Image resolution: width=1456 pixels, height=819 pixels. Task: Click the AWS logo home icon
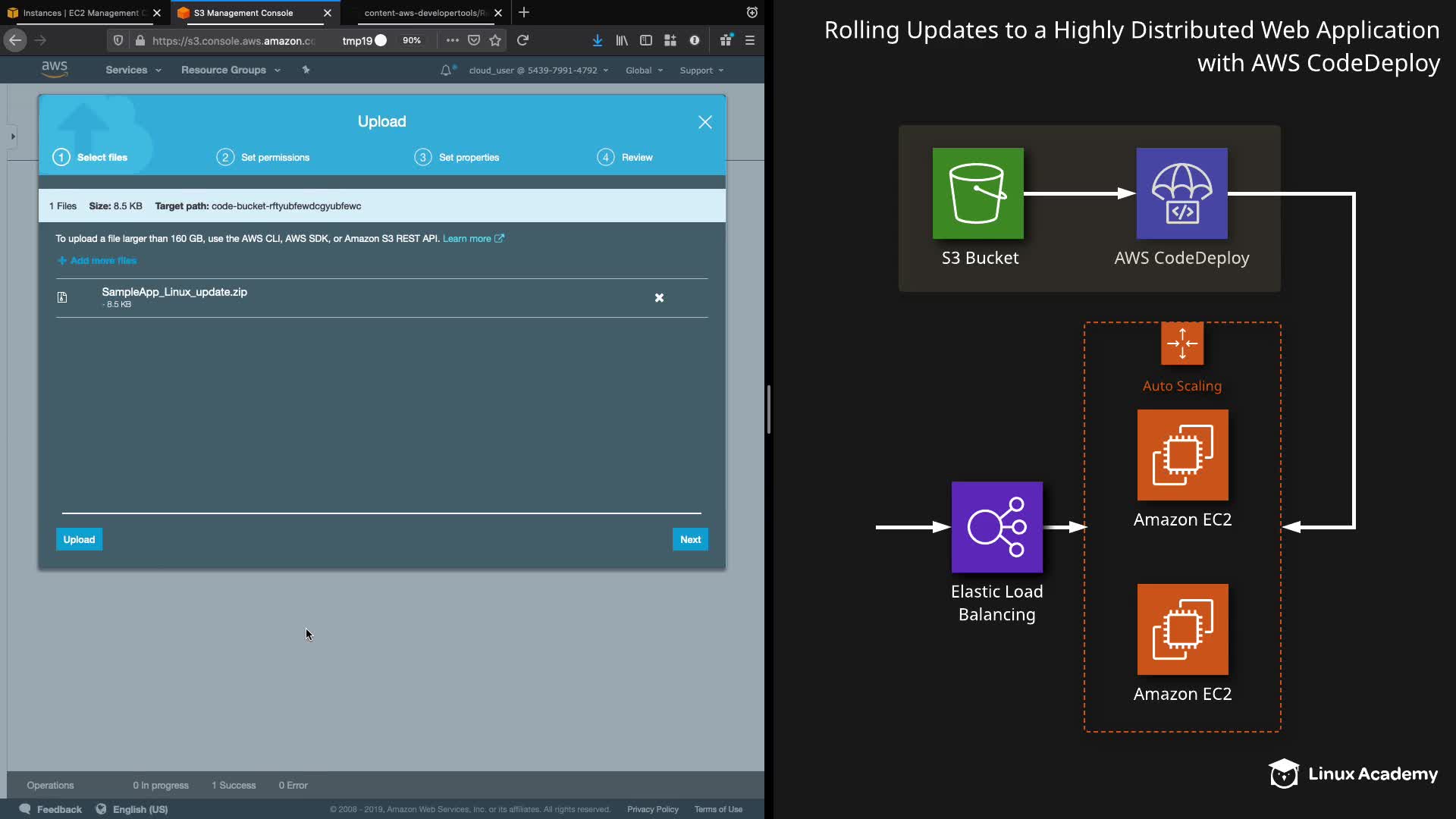coord(54,69)
